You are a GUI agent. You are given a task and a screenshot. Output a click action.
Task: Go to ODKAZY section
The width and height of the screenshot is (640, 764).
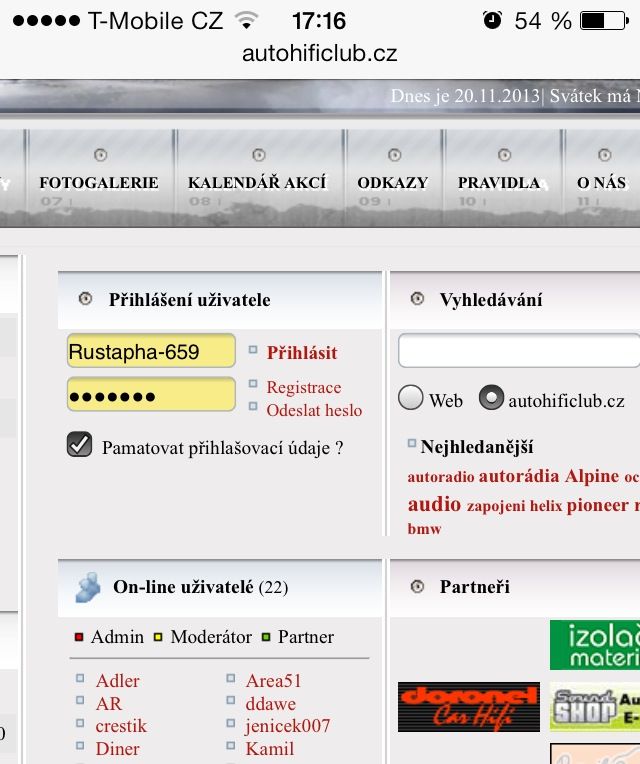pyautogui.click(x=393, y=183)
